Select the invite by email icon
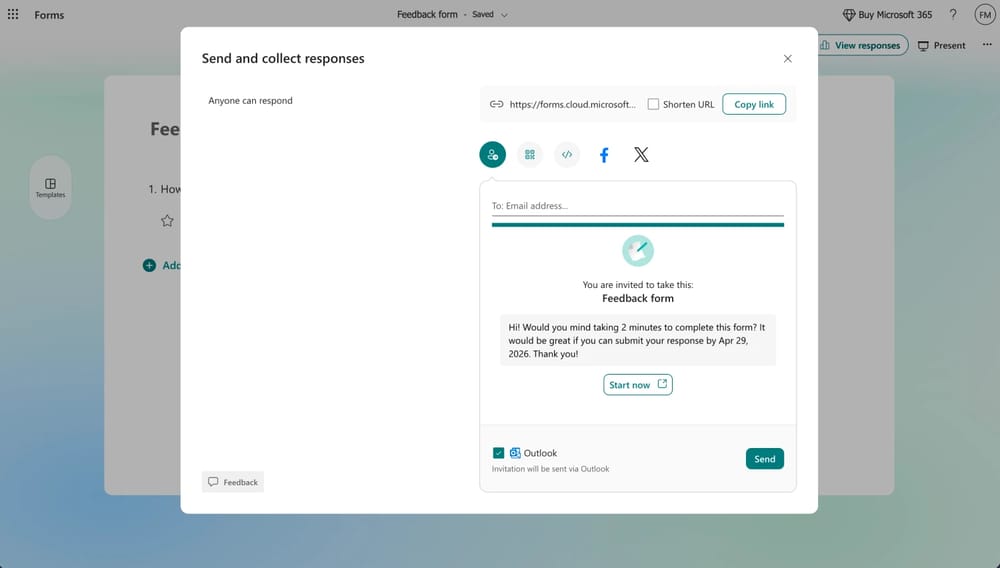Viewport: 1000px width, 568px height. point(492,155)
